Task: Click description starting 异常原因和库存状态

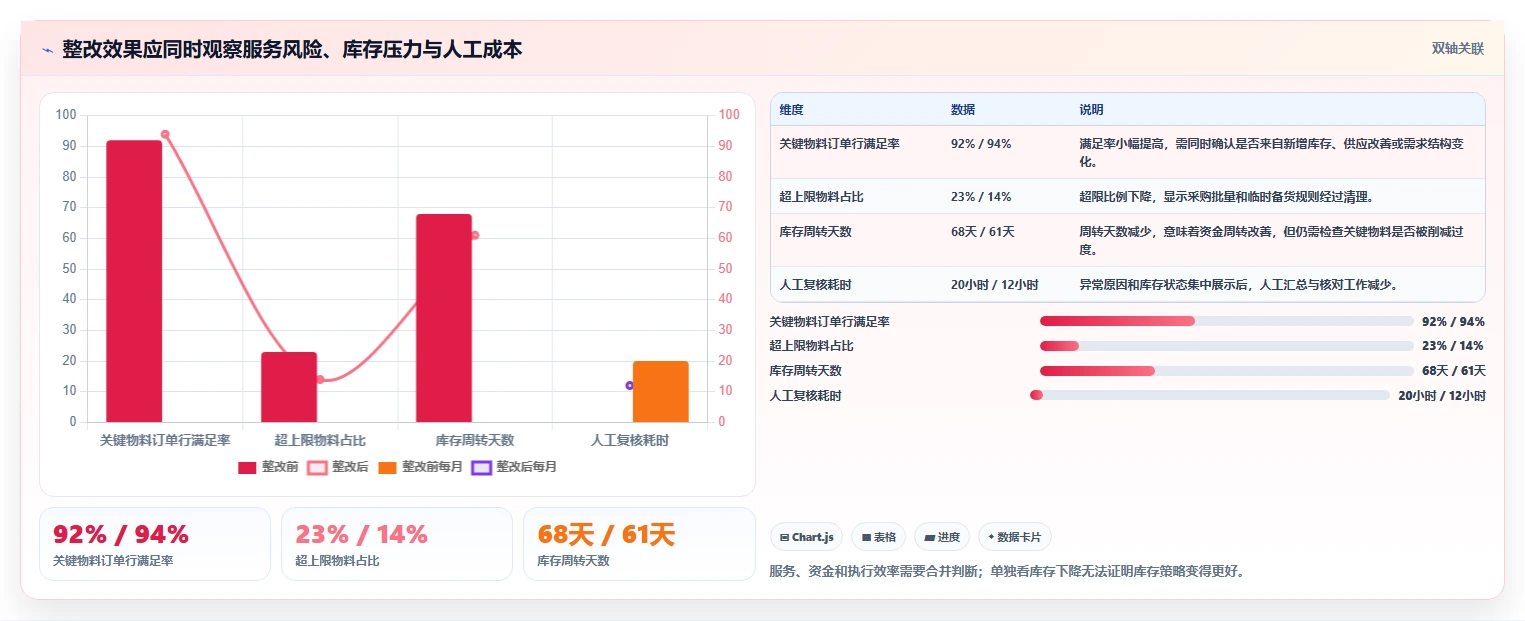Action: coord(1238,285)
